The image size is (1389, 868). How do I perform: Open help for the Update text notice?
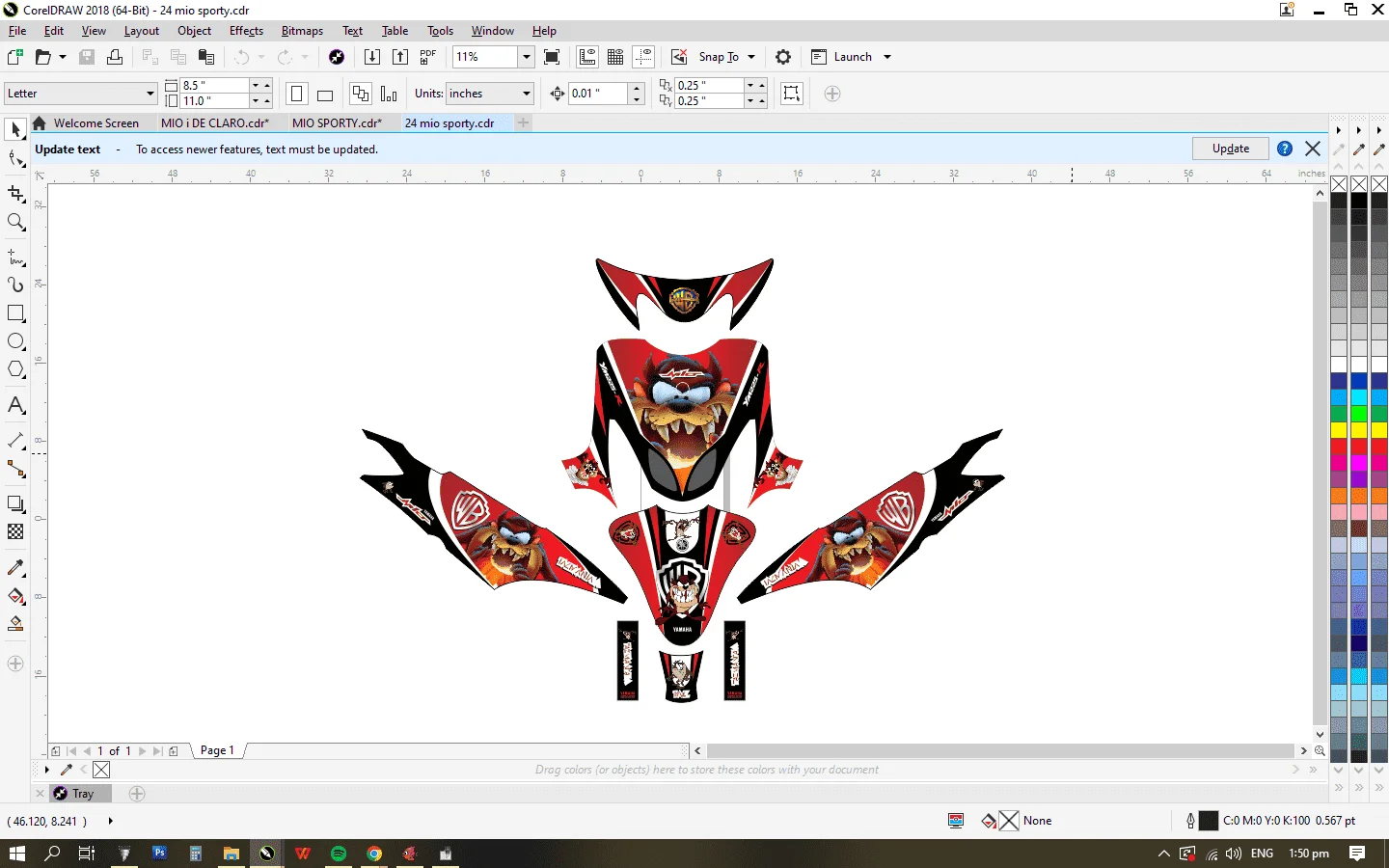(1285, 149)
